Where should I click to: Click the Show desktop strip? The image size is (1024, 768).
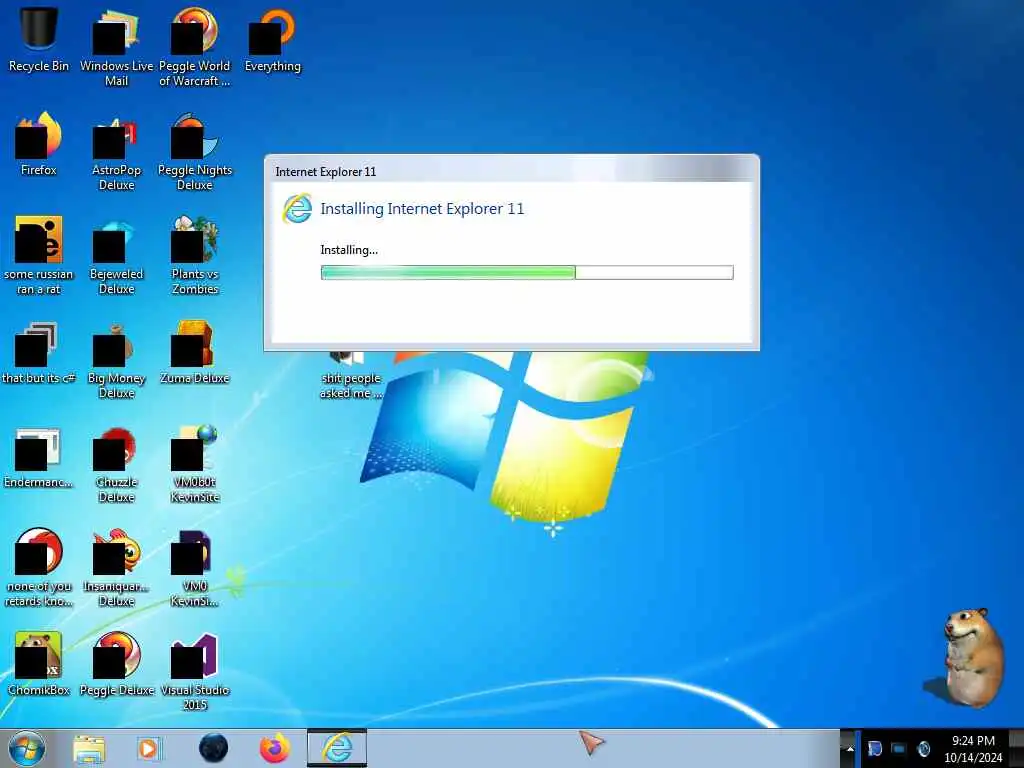point(1016,748)
